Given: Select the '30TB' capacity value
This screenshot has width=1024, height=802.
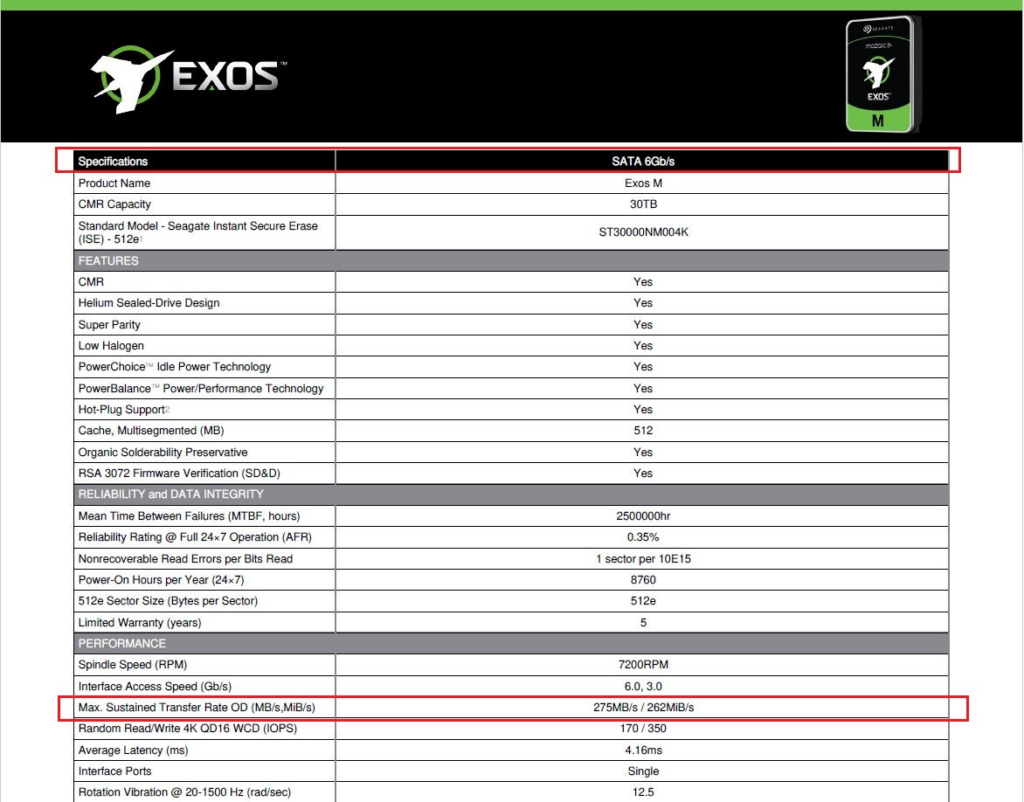Looking at the screenshot, I should 643,204.
